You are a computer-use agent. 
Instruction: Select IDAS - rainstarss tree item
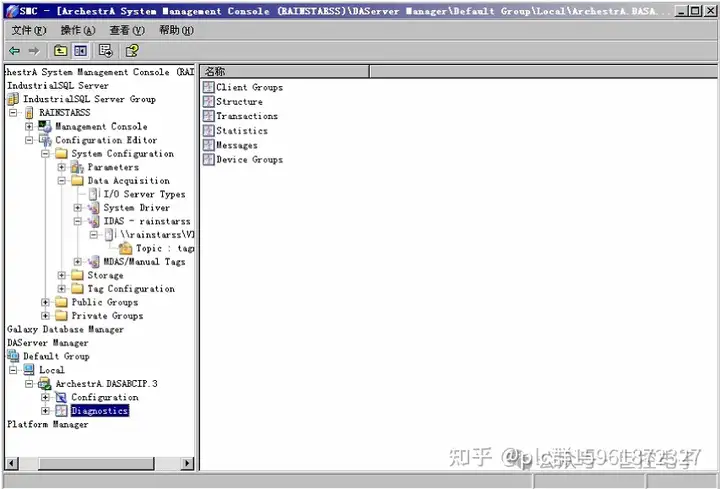(147, 221)
